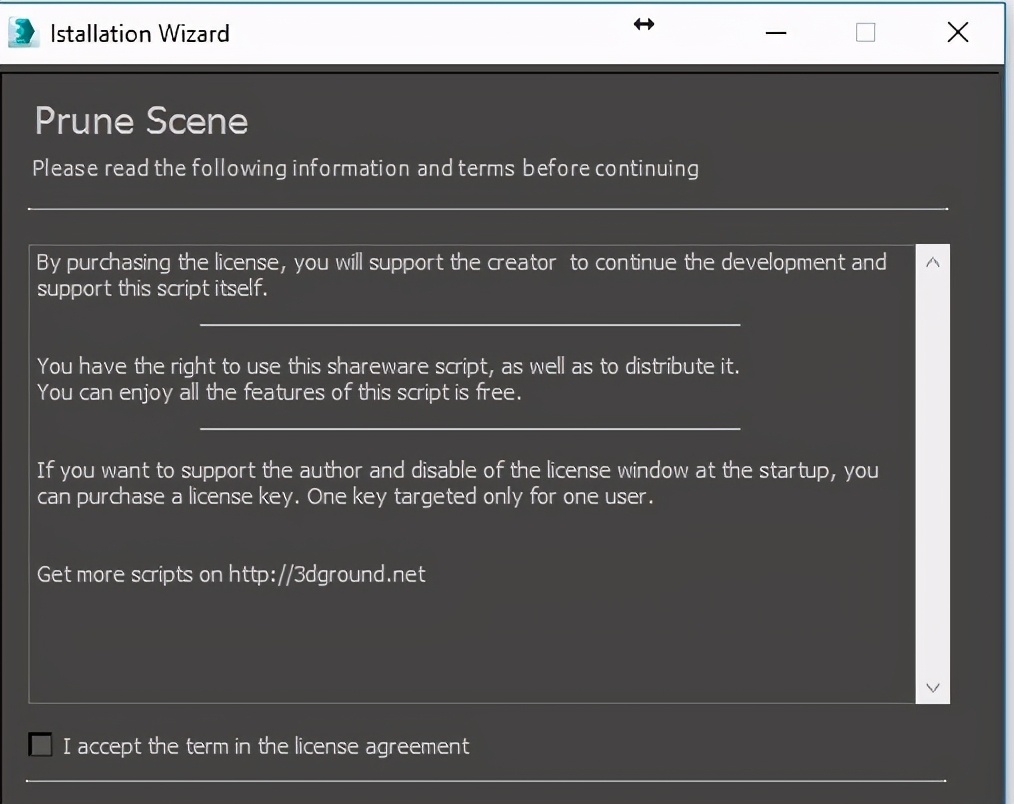Maximize the Istallation Wizard window
The height and width of the screenshot is (804, 1014).
pos(865,32)
